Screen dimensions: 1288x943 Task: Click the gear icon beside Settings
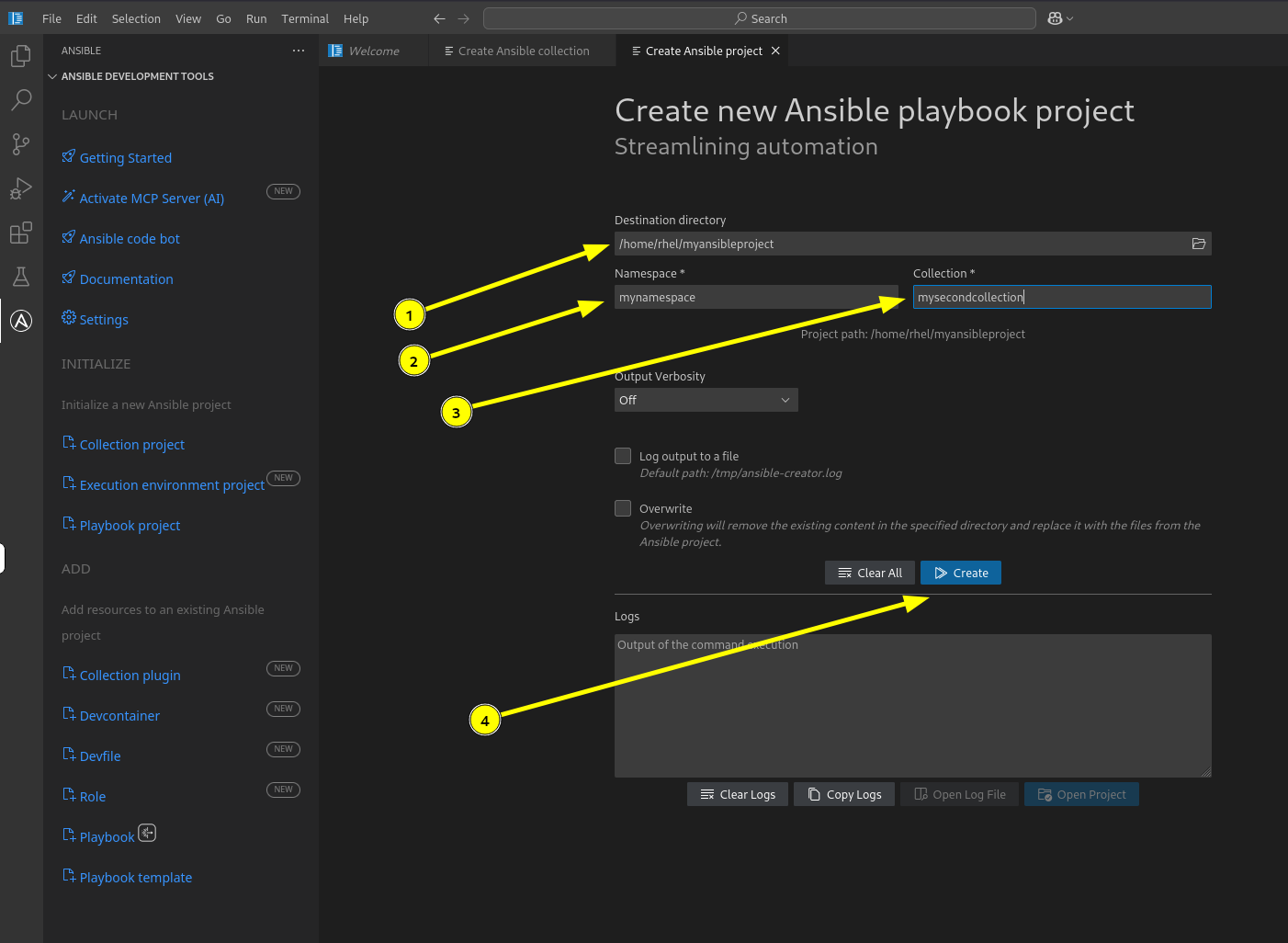pyautogui.click(x=69, y=318)
